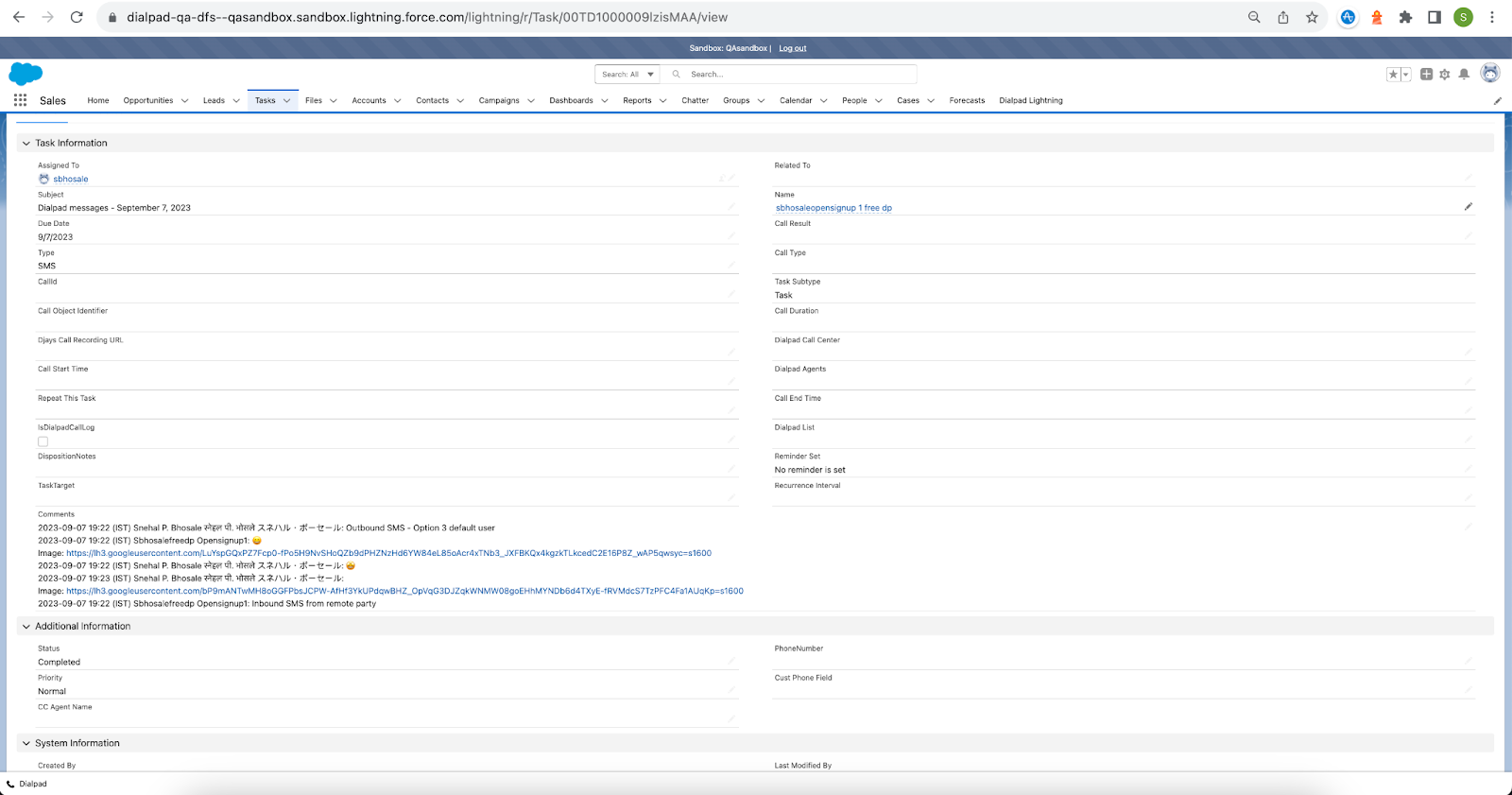Image resolution: width=1512 pixels, height=795 pixels.
Task: Expand the Leads tab dropdown chevron
Action: tap(236, 101)
